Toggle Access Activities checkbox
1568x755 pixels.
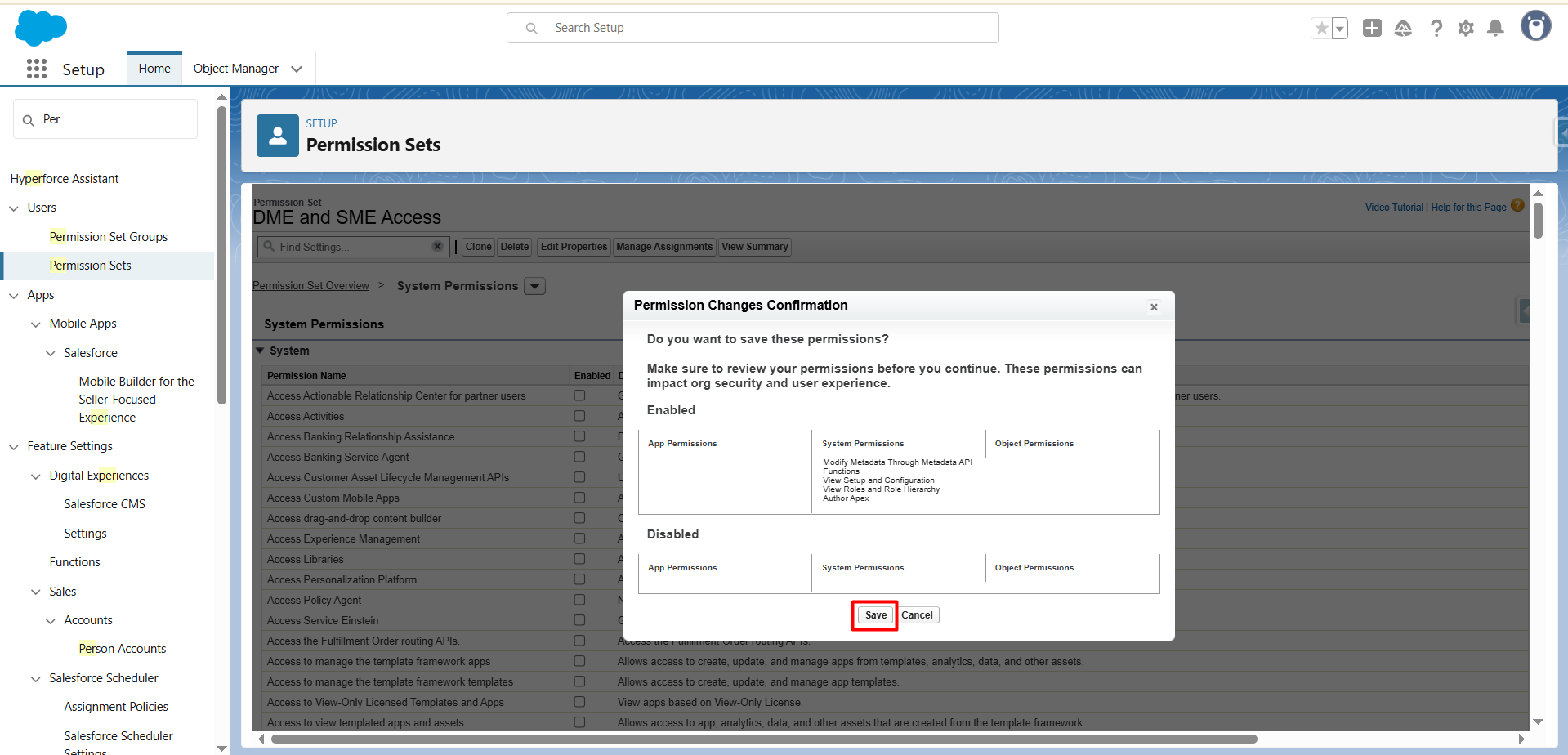pyautogui.click(x=579, y=416)
